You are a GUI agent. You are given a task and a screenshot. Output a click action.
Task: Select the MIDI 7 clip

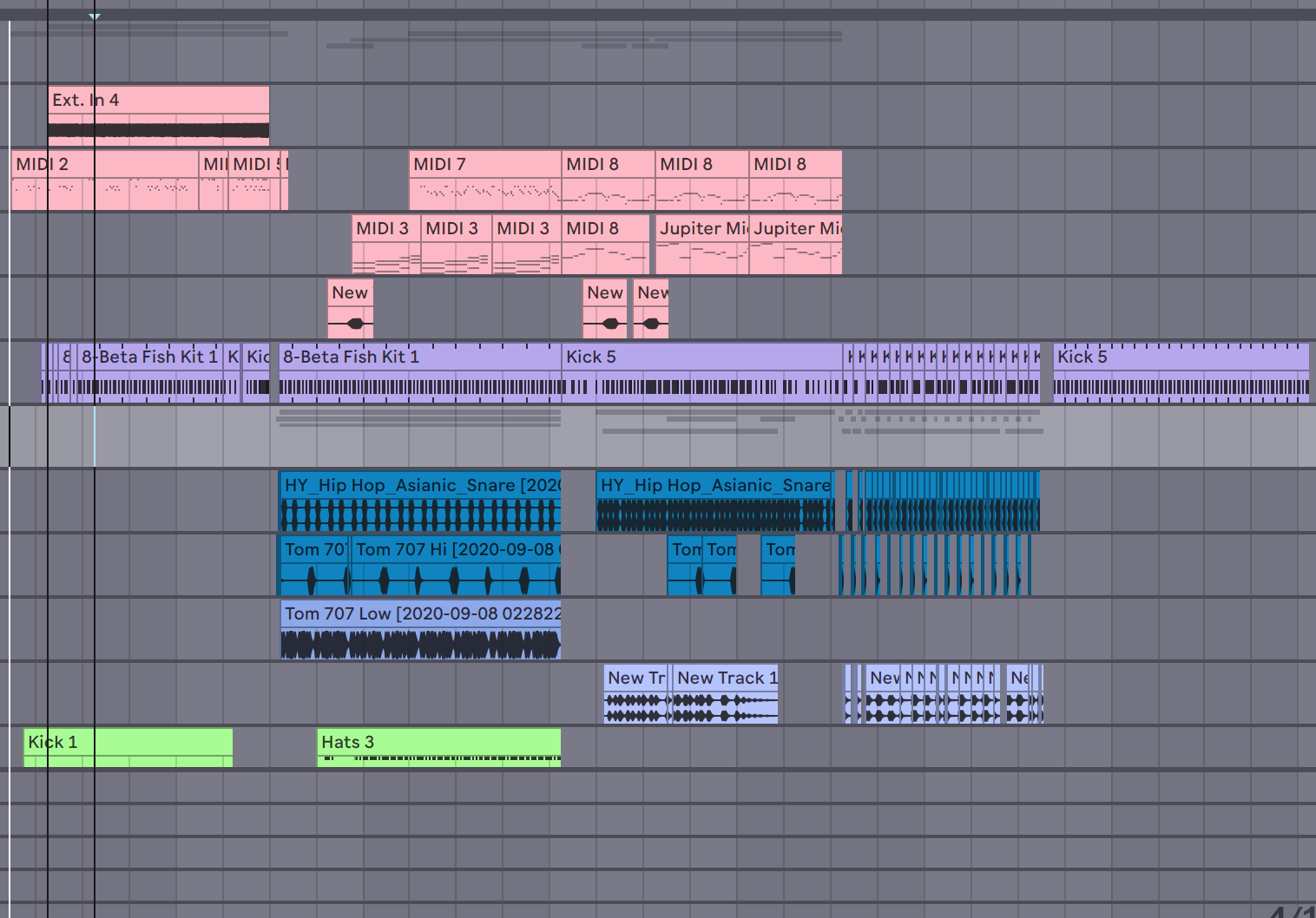coord(484,180)
